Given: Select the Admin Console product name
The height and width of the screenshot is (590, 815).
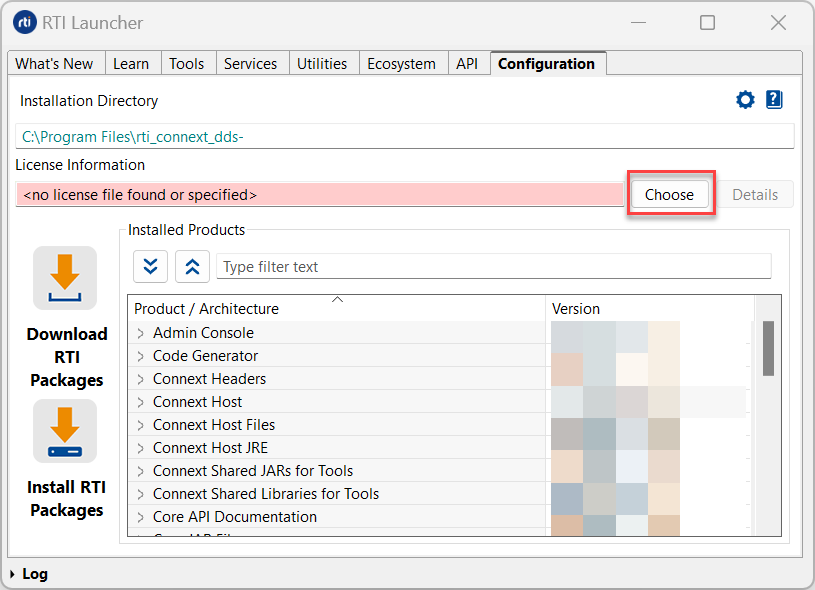Looking at the screenshot, I should tap(203, 333).
